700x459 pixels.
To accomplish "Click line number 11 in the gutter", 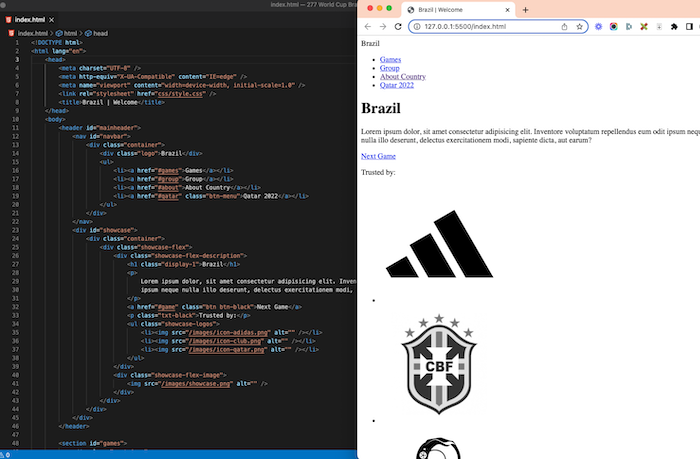I will click(16, 128).
